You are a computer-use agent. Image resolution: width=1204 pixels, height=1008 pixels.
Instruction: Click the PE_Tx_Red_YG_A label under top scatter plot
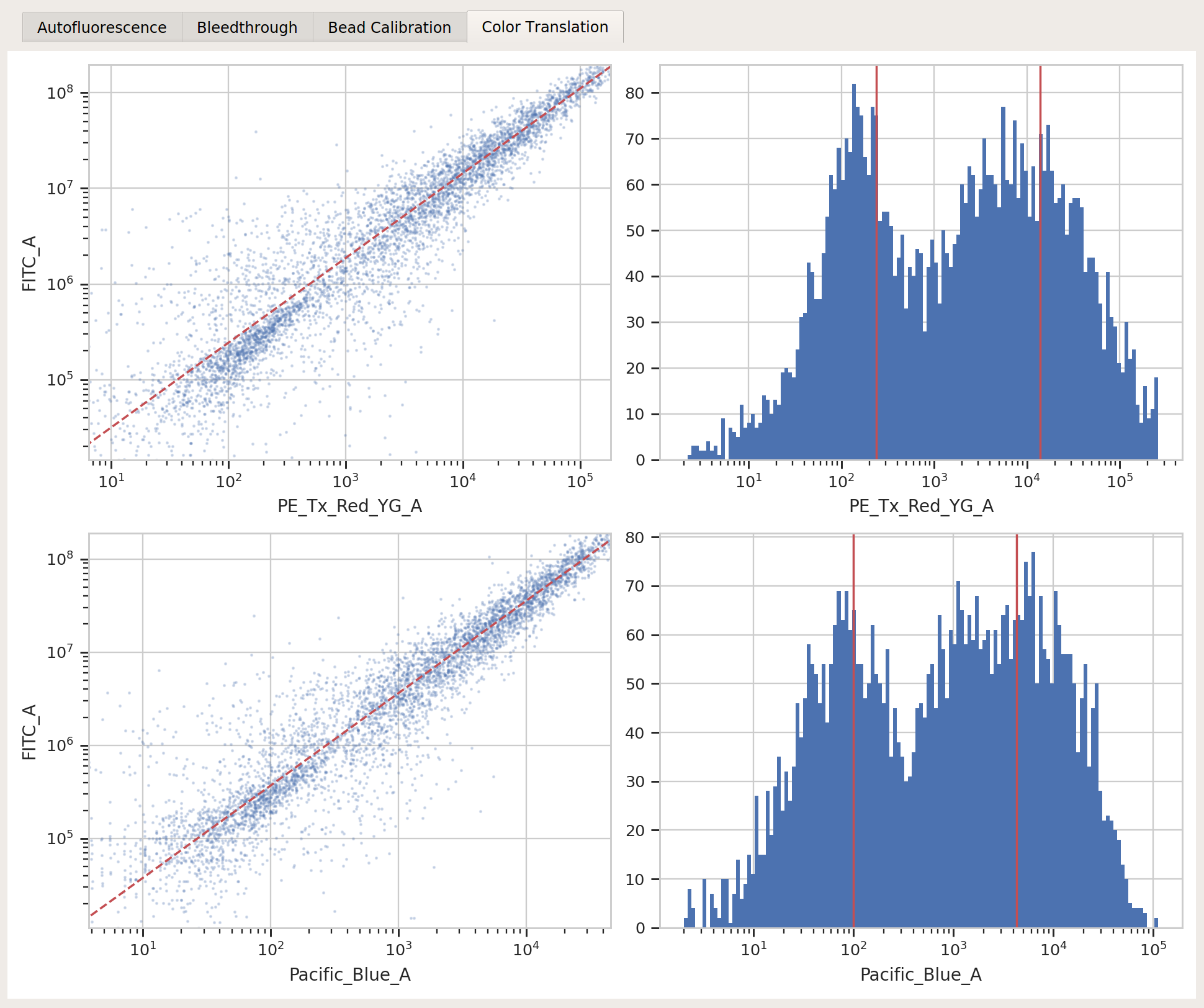click(x=350, y=506)
